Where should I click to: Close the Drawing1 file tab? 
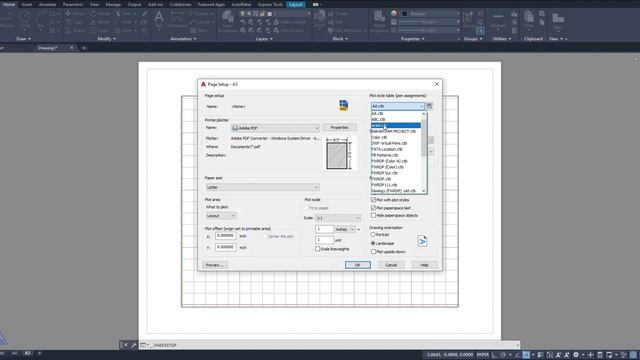[71, 48]
